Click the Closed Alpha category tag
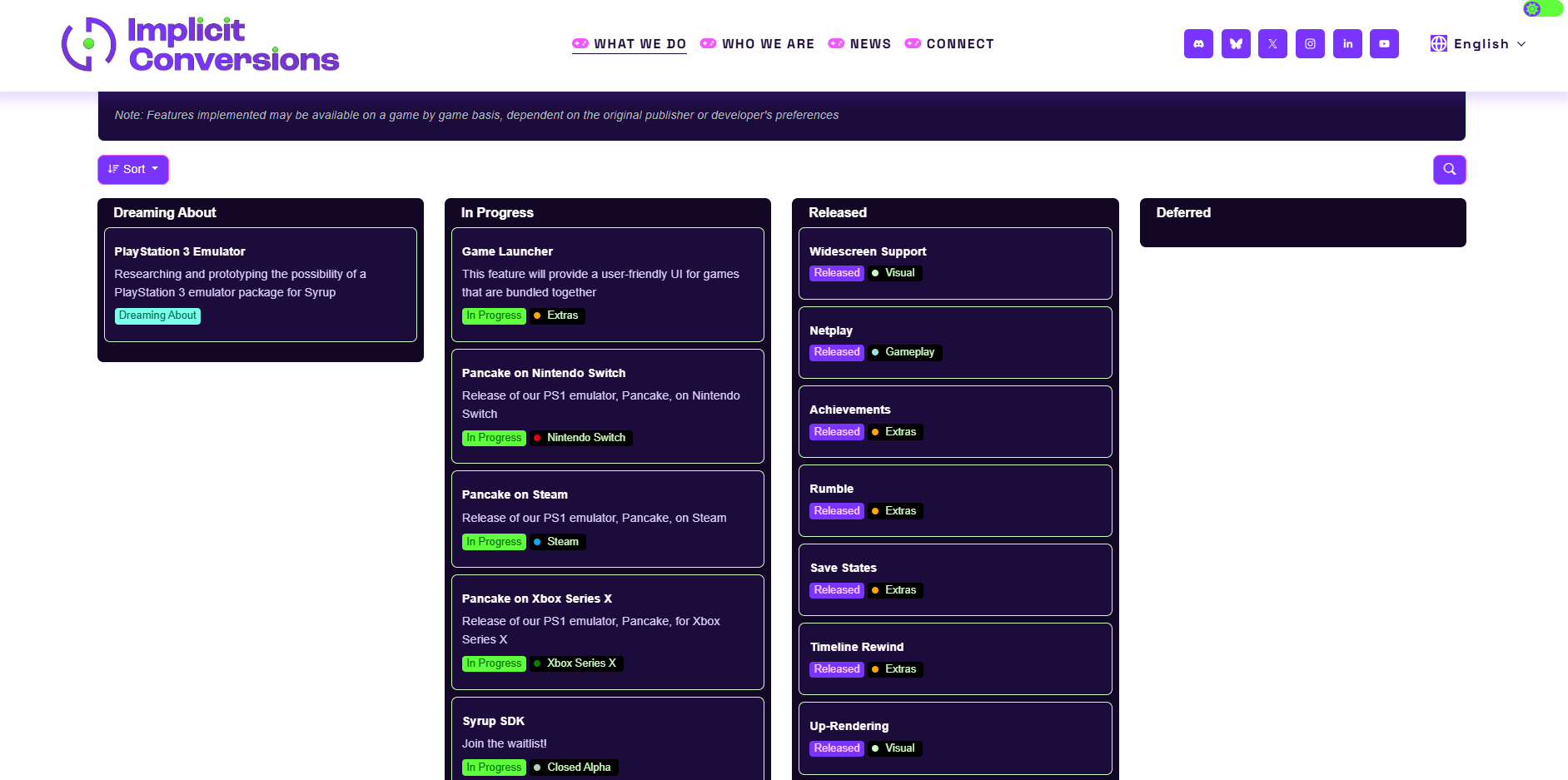 pyautogui.click(x=574, y=768)
